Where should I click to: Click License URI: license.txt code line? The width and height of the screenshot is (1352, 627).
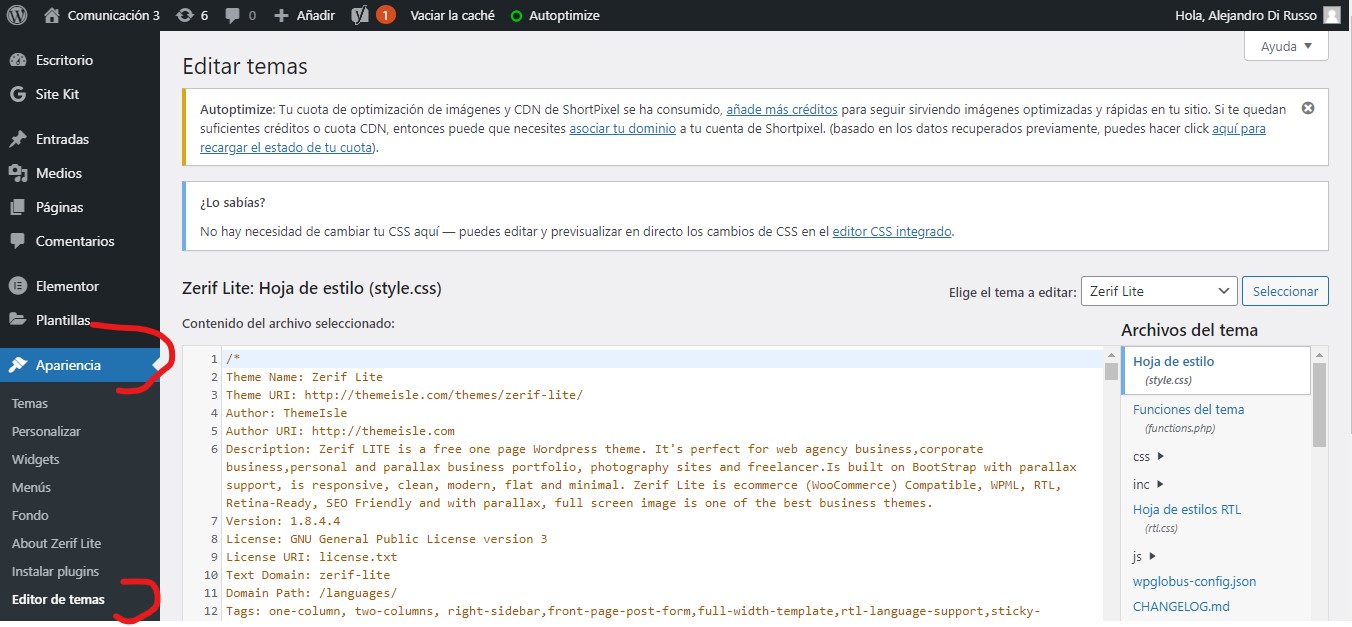(x=311, y=557)
